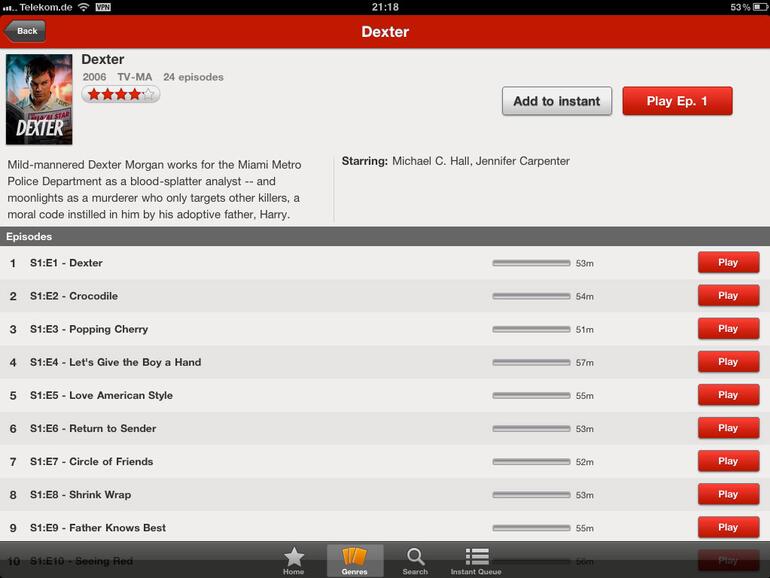This screenshot has height=578, width=770.
Task: Click Play Ep. 1 button
Action: pos(677,101)
